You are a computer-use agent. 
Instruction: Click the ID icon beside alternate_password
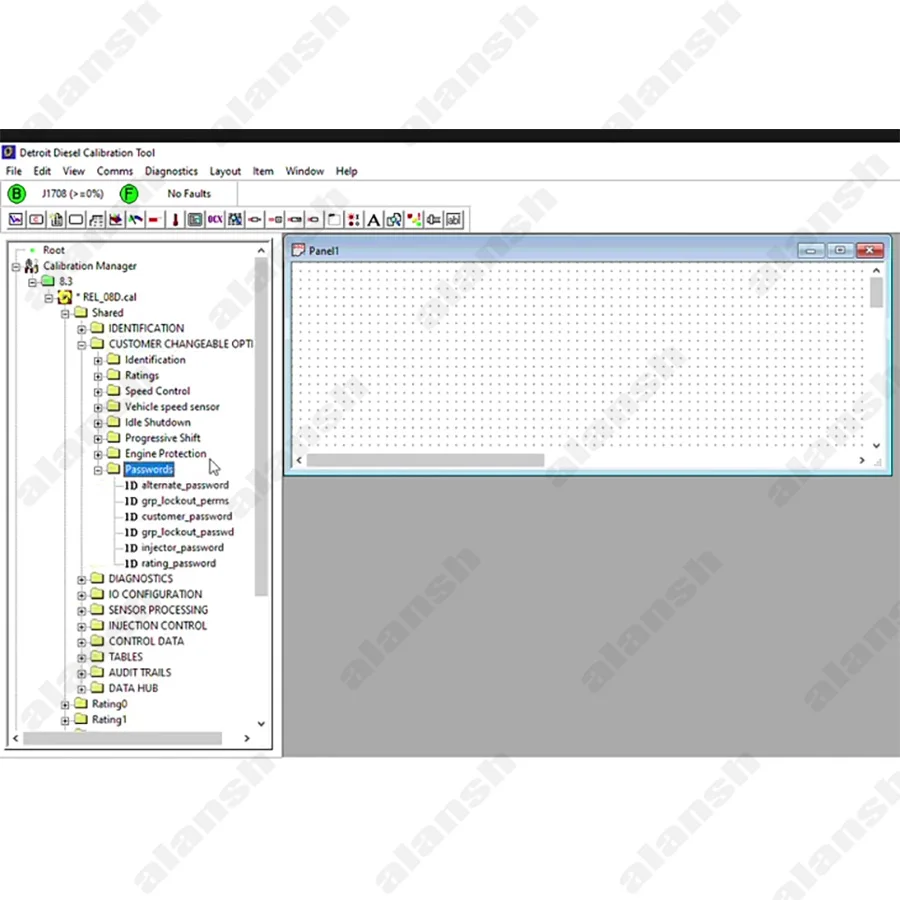[131, 486]
